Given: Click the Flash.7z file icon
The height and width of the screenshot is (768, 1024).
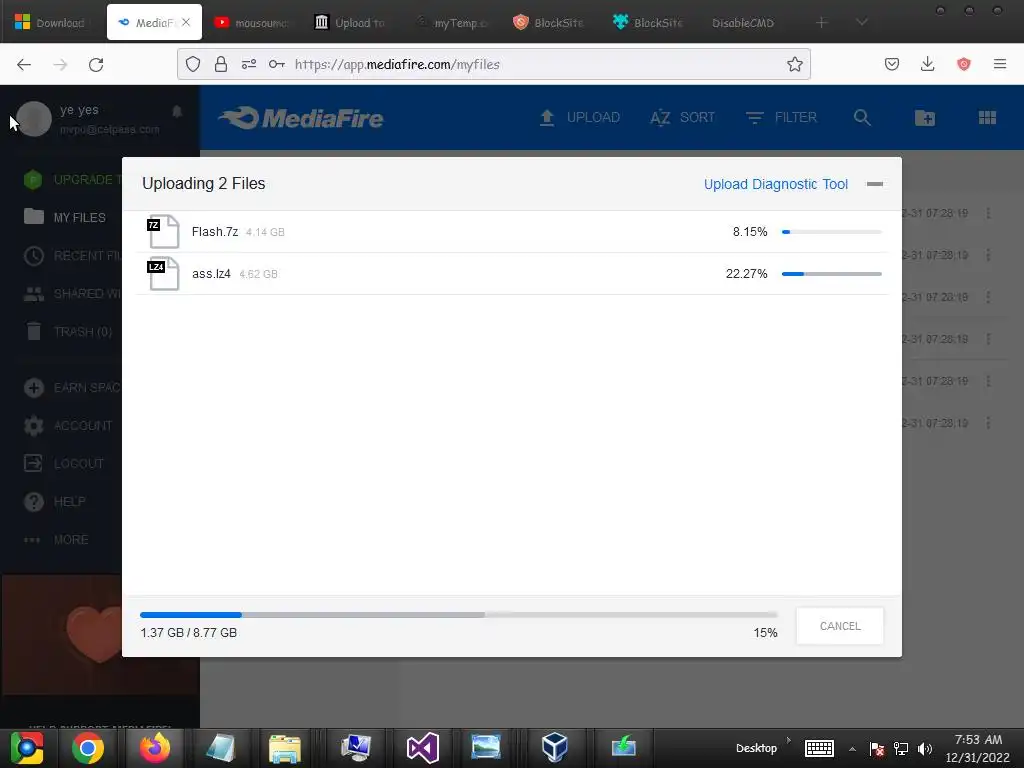Looking at the screenshot, I should tap(163, 231).
